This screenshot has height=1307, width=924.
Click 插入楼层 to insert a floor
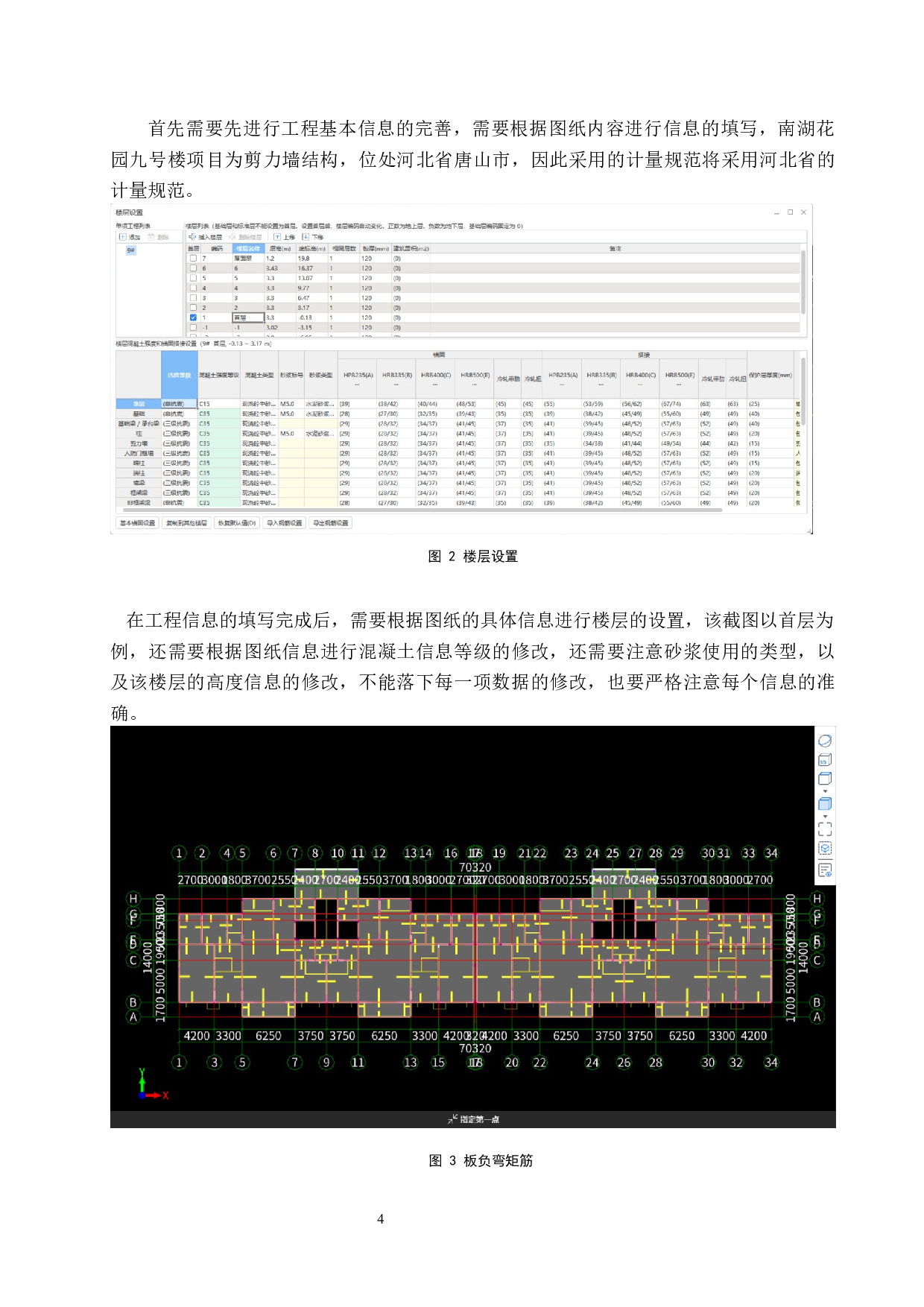[206, 237]
